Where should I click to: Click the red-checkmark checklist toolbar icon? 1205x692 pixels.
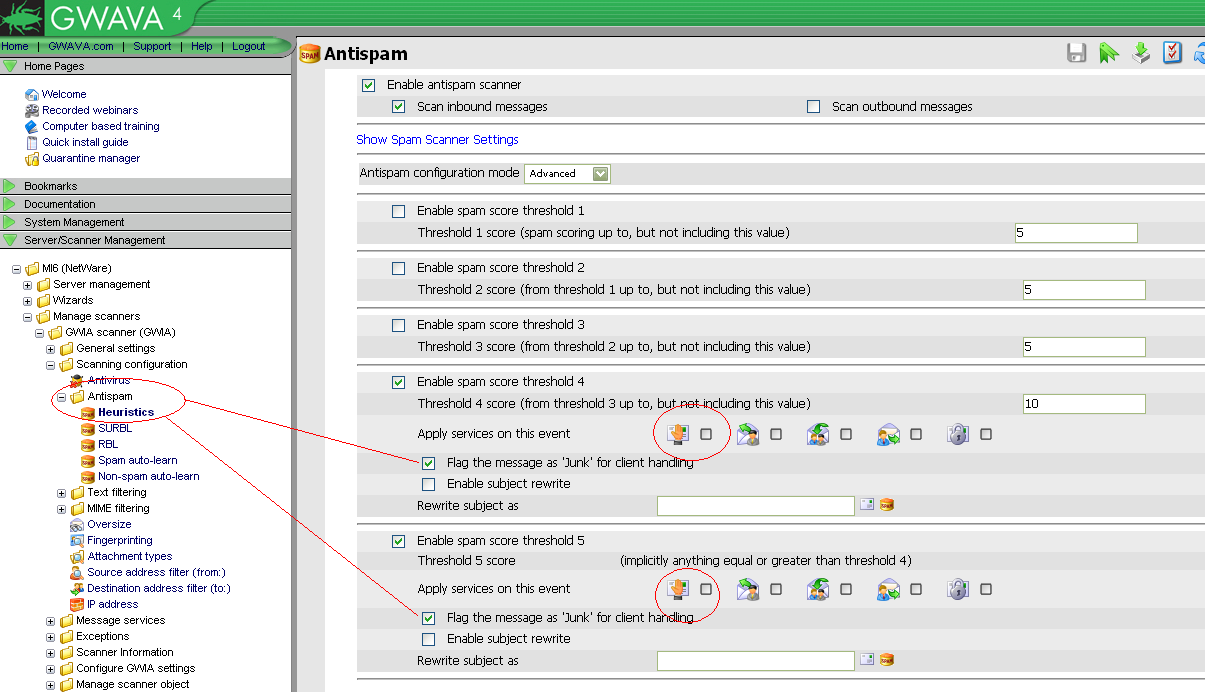click(x=1172, y=53)
